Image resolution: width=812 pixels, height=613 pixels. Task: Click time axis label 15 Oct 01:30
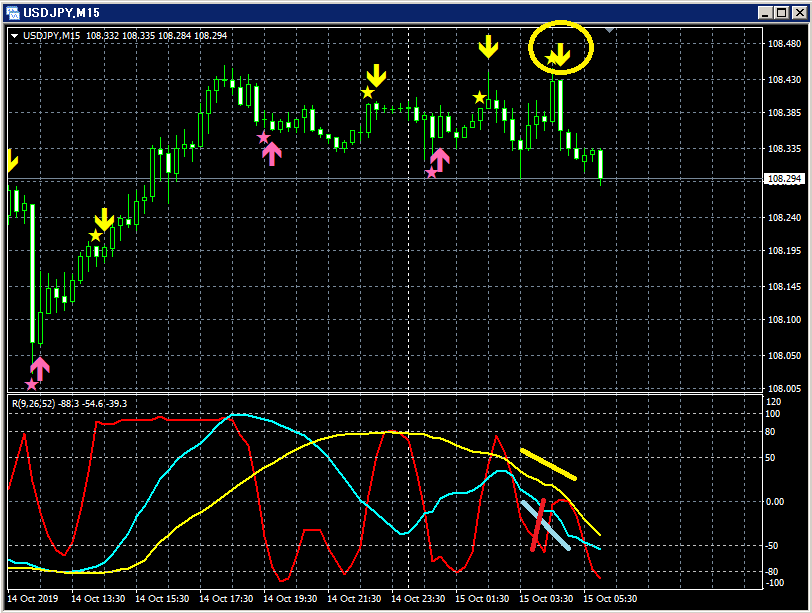click(482, 599)
